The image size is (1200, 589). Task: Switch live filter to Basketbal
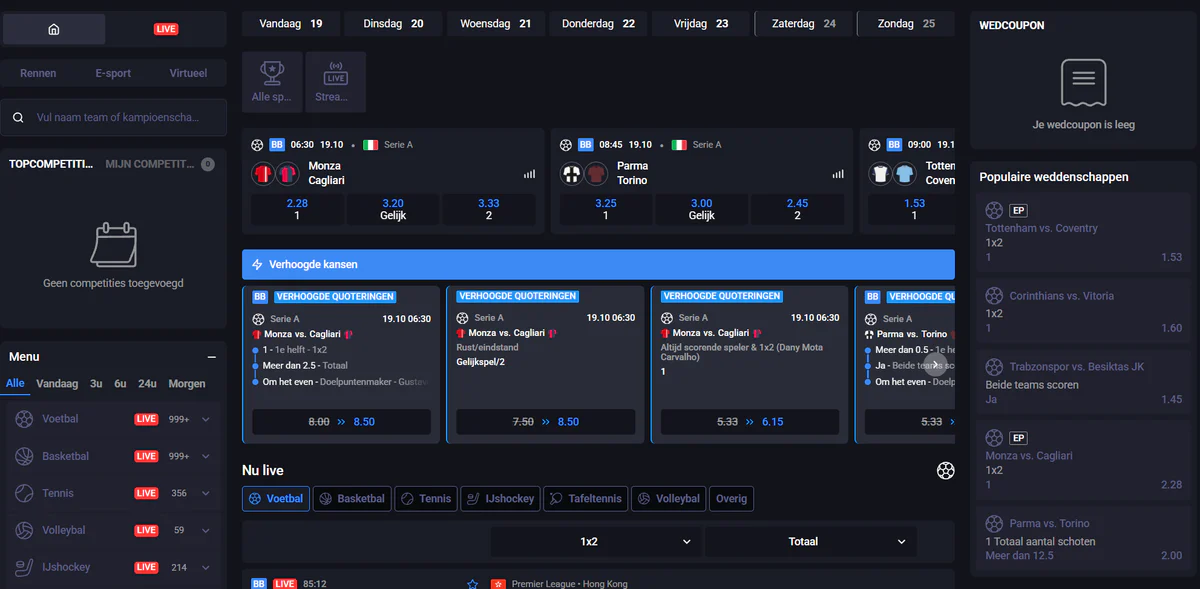tap(351, 499)
